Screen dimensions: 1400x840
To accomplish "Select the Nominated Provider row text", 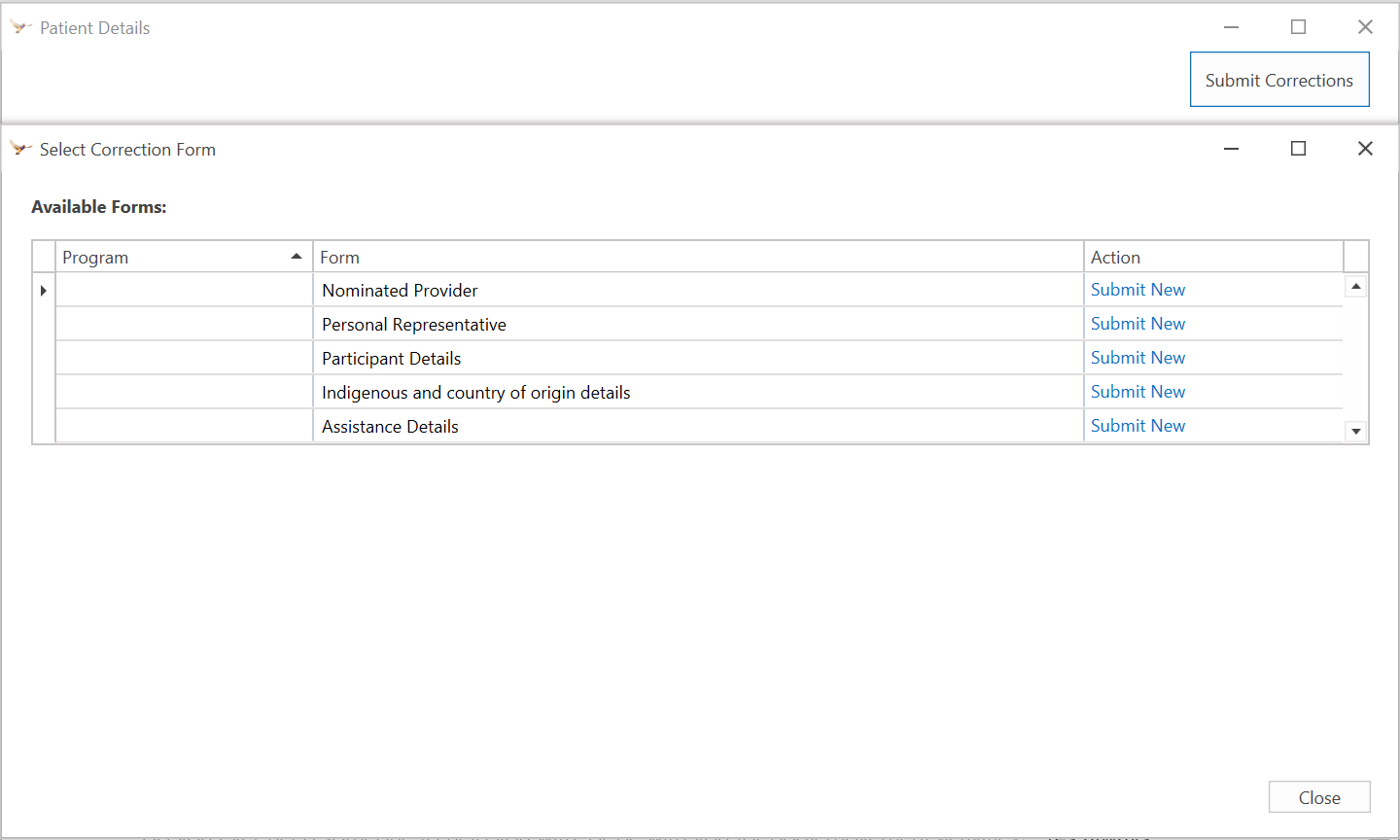I will [400, 291].
